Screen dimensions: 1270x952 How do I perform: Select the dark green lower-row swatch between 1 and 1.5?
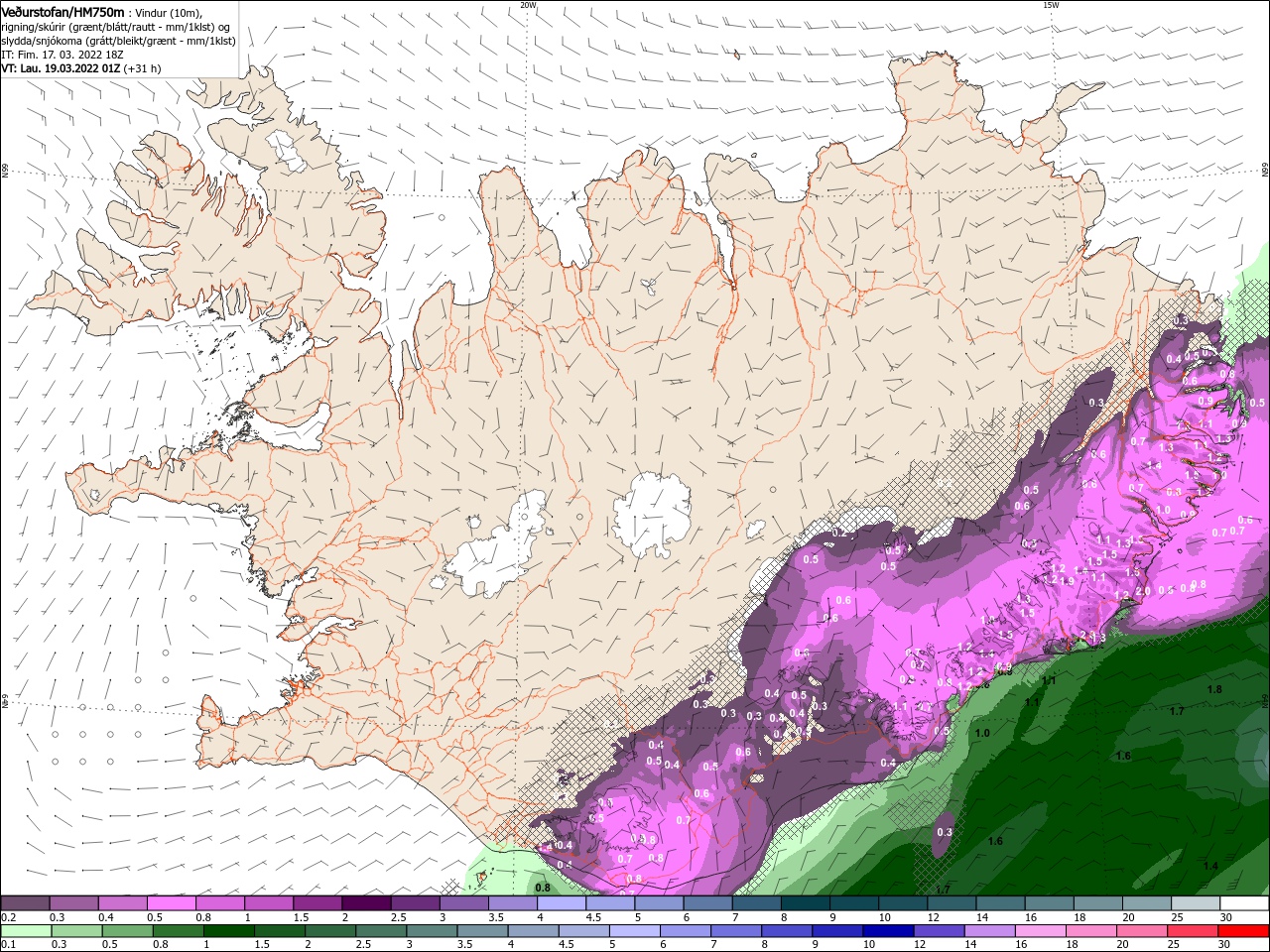point(228,931)
